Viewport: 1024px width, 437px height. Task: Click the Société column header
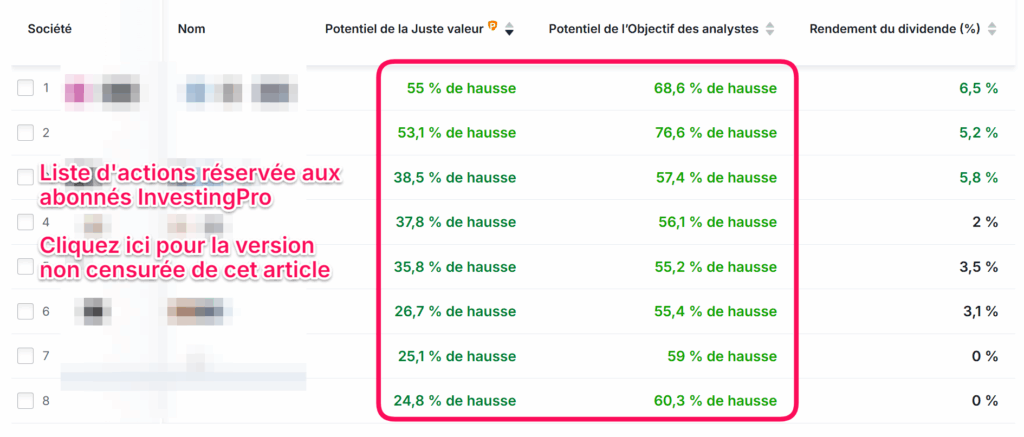pyautogui.click(x=50, y=29)
